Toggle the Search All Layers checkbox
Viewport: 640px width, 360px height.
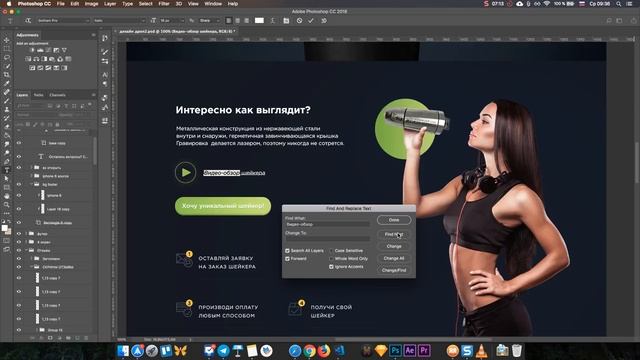coord(287,251)
